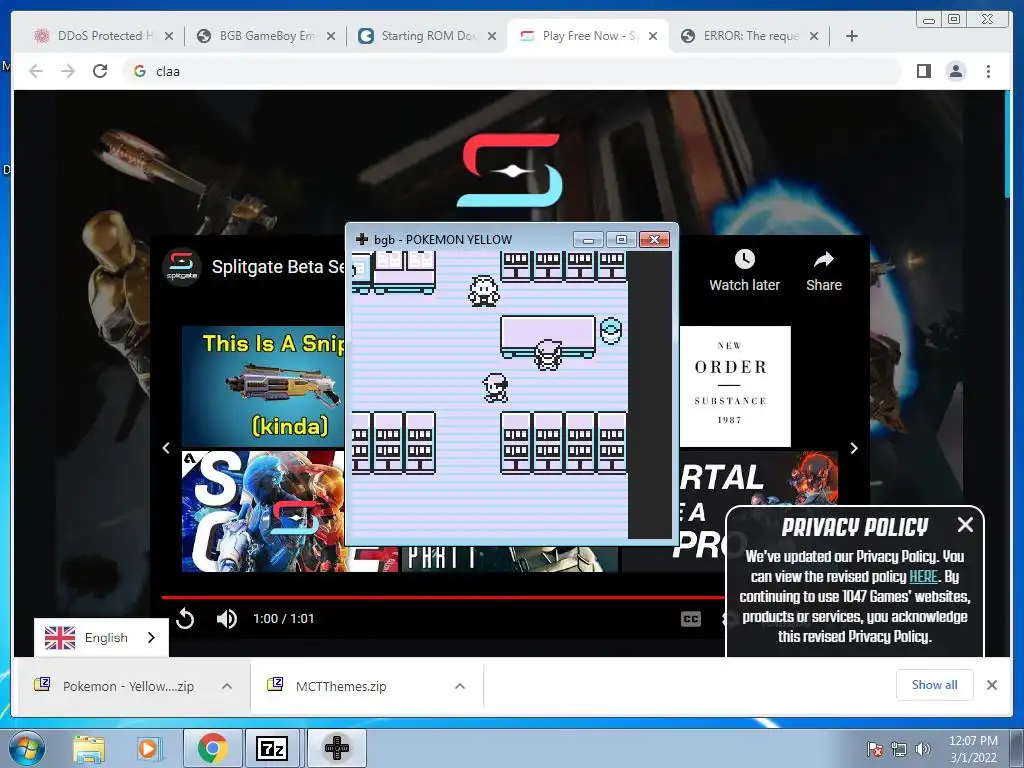The width and height of the screenshot is (1024, 768).
Task: Open the volume icon in system tray
Action: pyautogui.click(x=923, y=749)
